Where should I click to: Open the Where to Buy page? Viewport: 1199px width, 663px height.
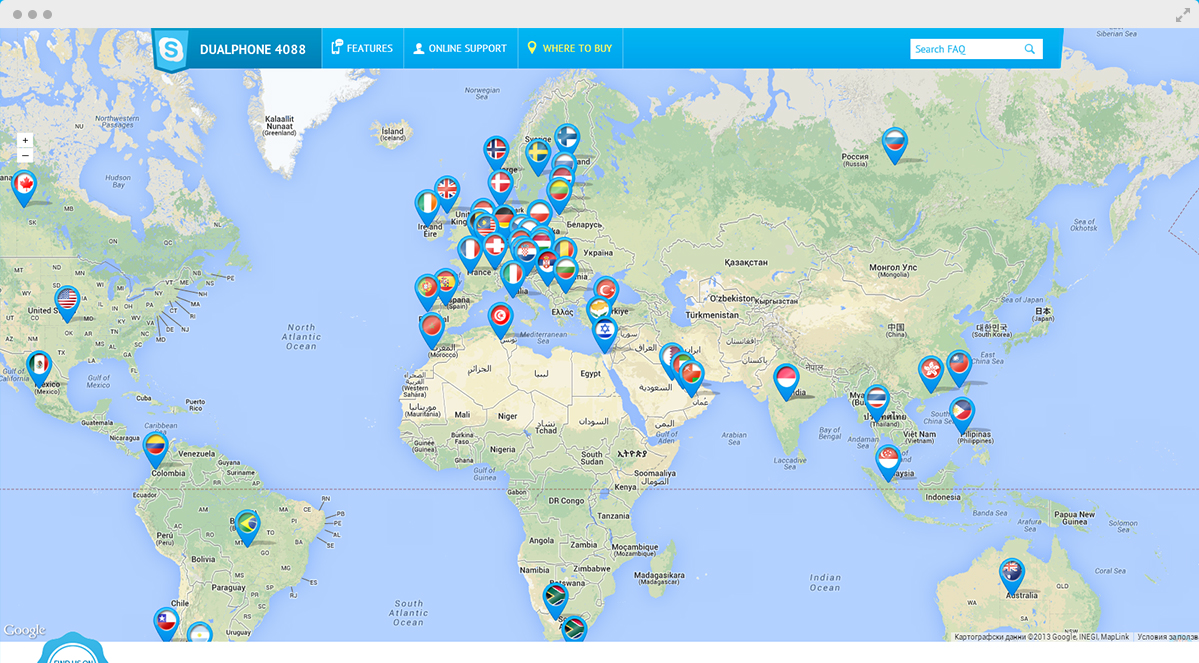pyautogui.click(x=570, y=48)
